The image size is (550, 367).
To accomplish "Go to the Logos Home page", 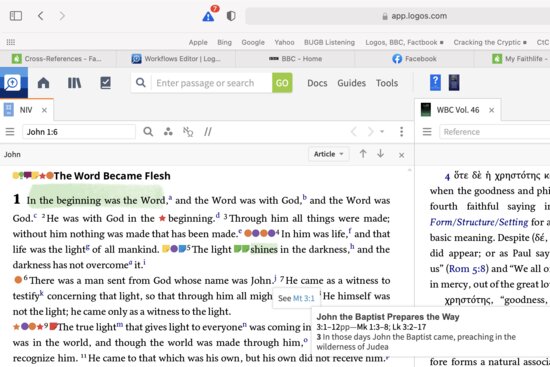I will coord(43,83).
